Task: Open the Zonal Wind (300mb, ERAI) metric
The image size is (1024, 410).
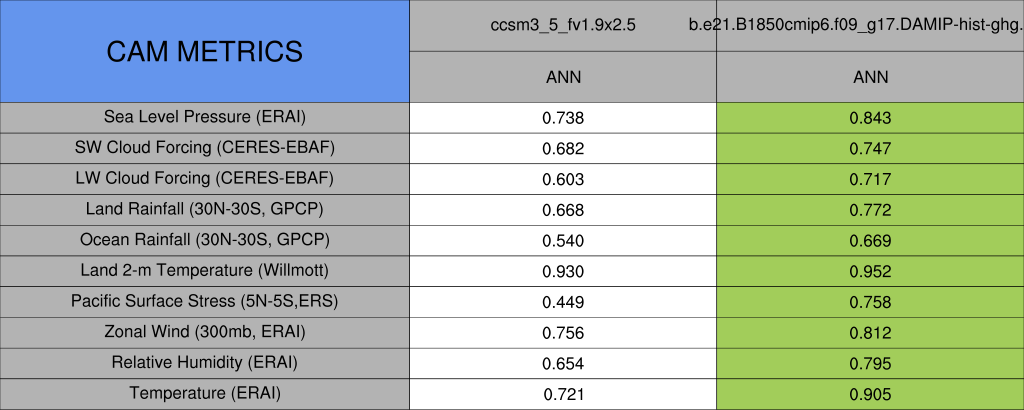Action: coord(204,332)
